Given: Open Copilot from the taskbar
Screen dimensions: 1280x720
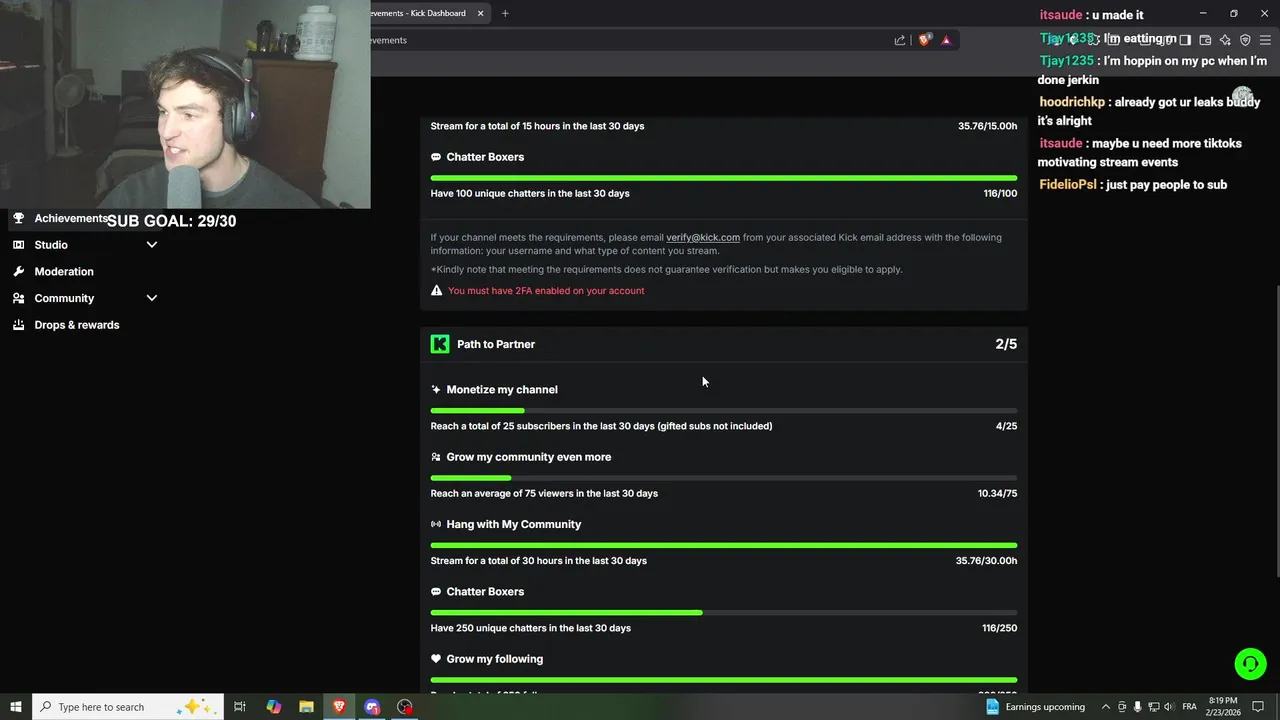Looking at the screenshot, I should [274, 707].
